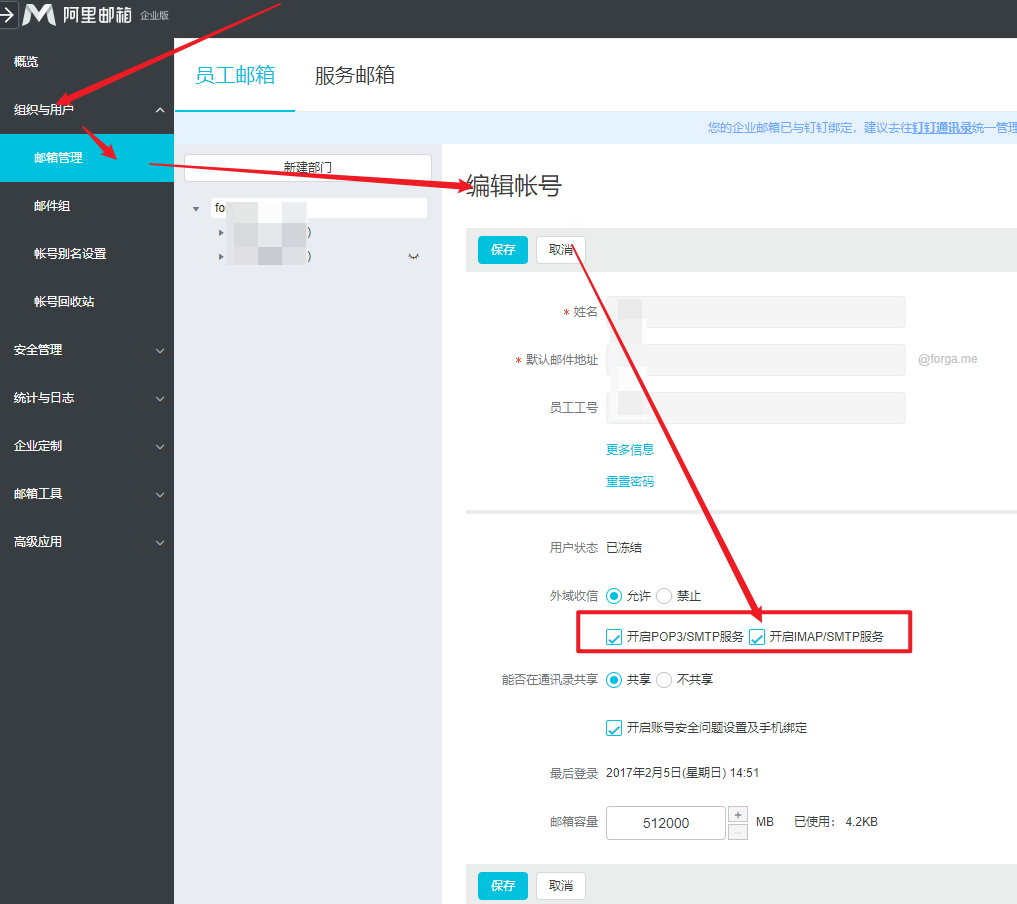Click the top 取消 button
Image resolution: width=1017 pixels, height=904 pixels.
[560, 250]
